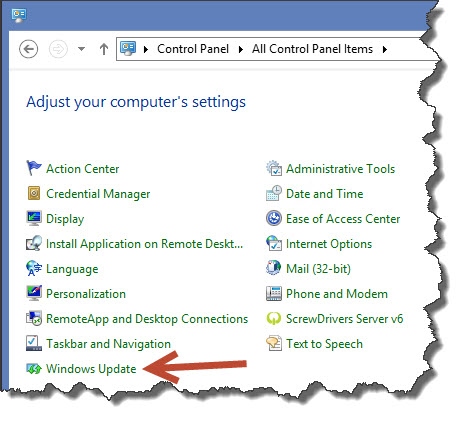Open the Language globe icon
This screenshot has width=464, height=424.
click(34, 268)
